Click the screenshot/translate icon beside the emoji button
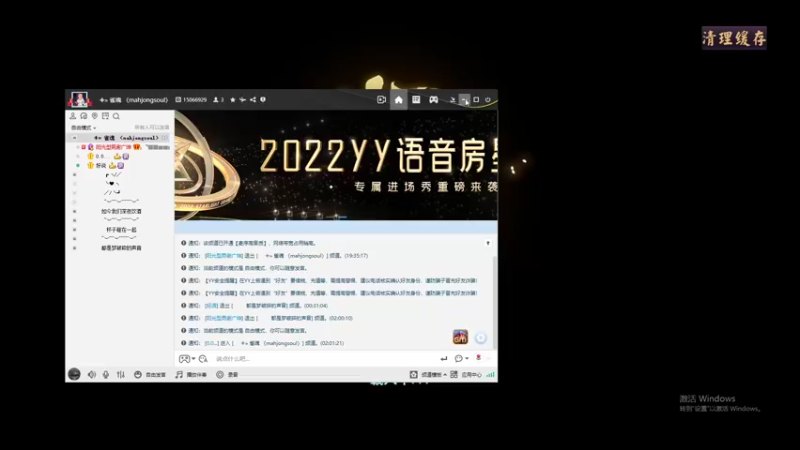800x450 pixels. pyautogui.click(x=203, y=359)
